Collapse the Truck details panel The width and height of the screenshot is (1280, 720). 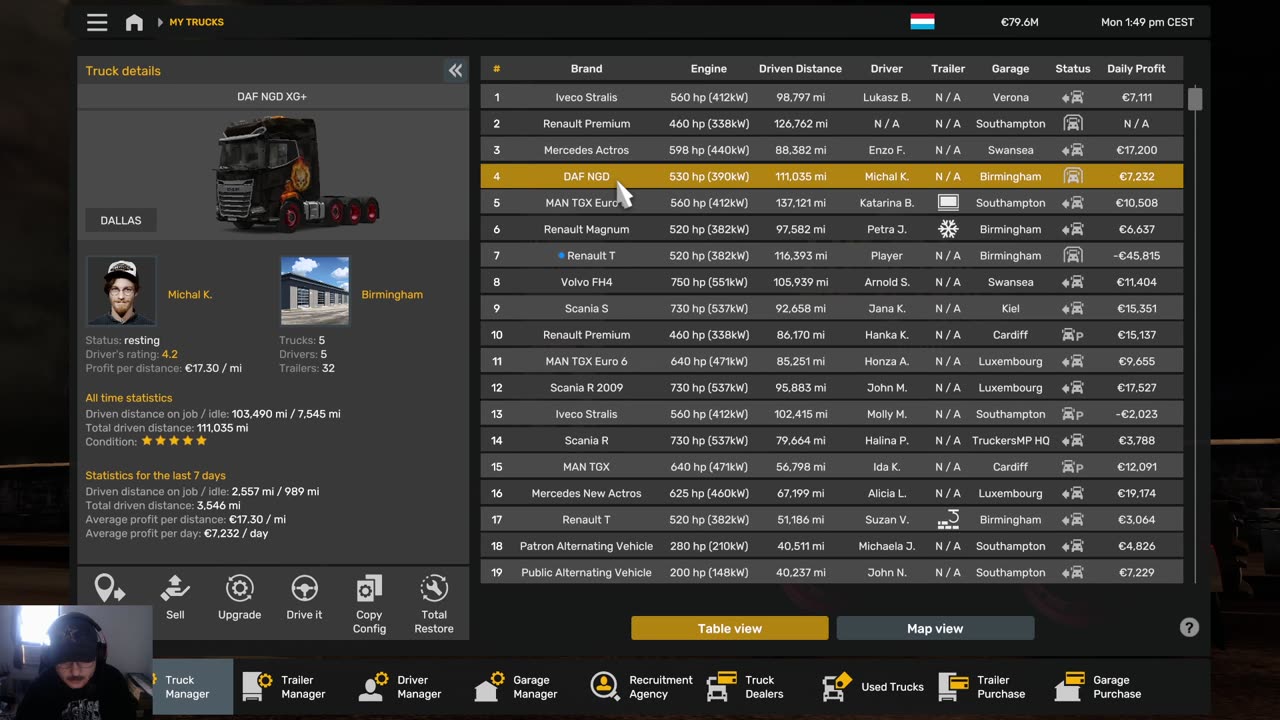pos(455,70)
